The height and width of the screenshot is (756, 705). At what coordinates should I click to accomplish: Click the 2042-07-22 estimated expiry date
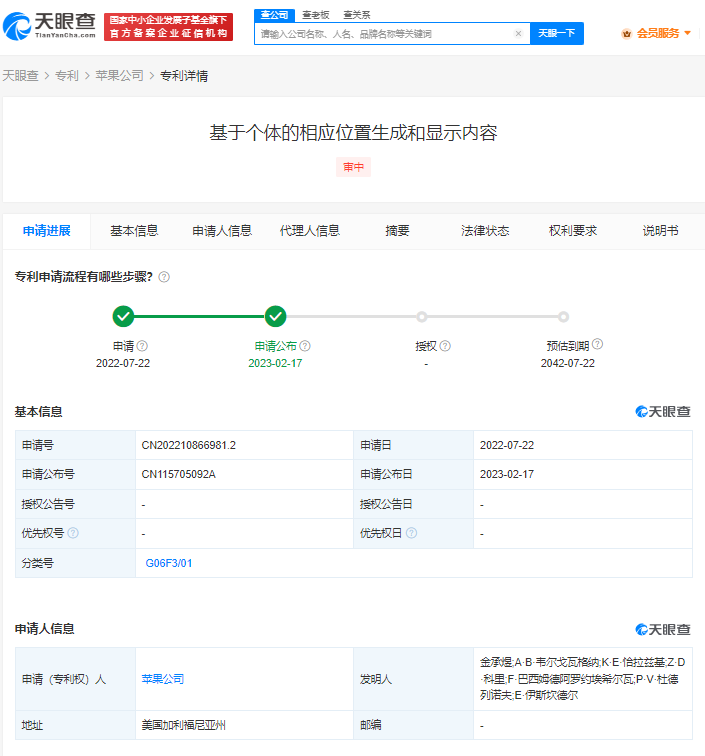pos(568,363)
